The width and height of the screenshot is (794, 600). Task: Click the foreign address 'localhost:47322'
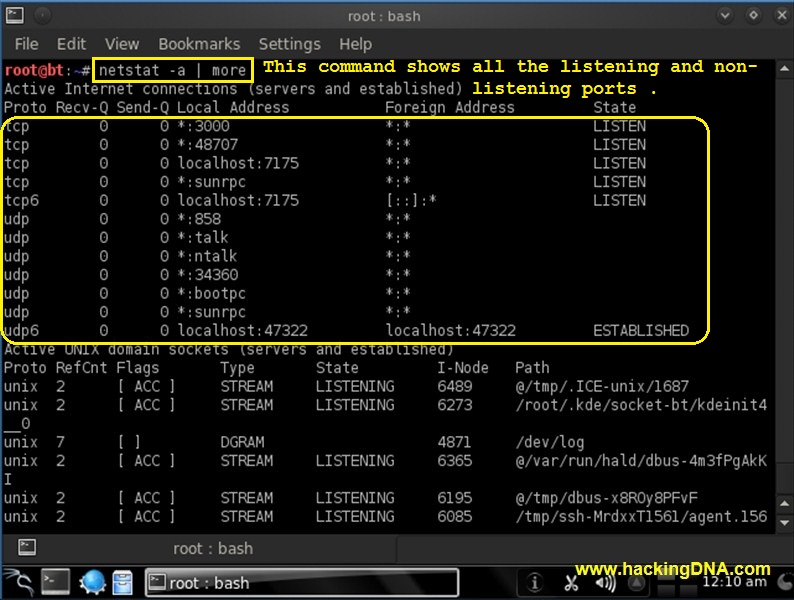click(451, 331)
